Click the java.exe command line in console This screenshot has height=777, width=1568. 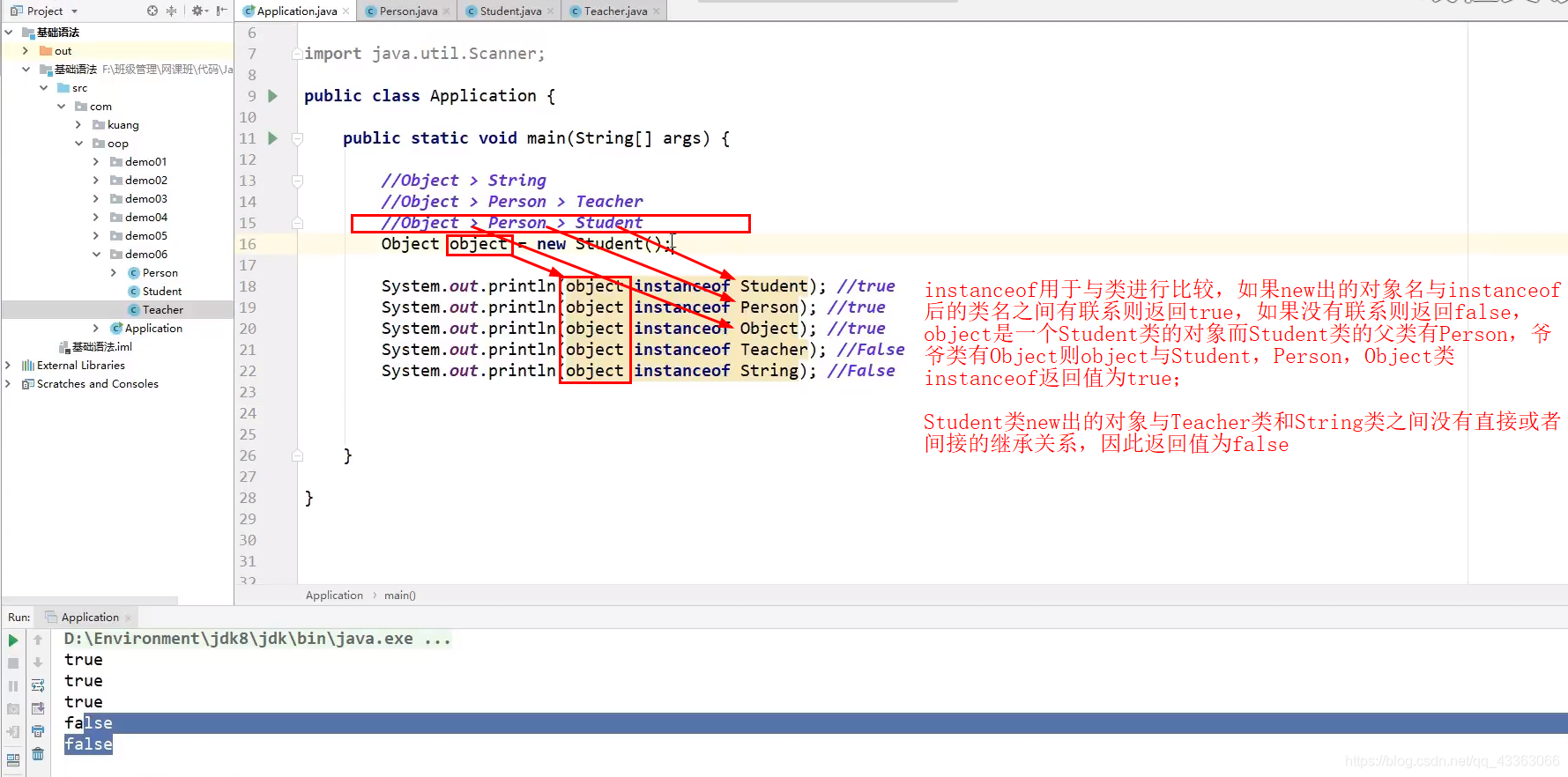[x=257, y=639]
